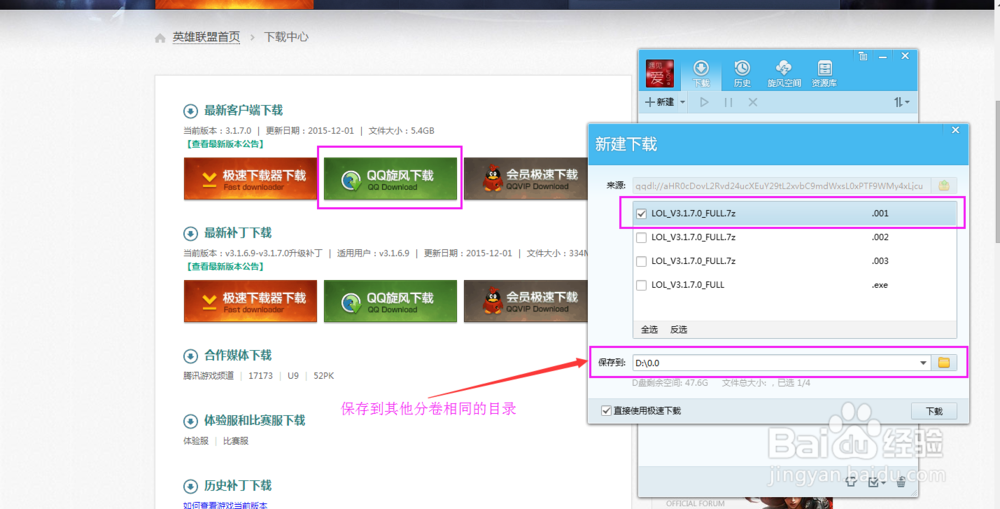Click the pause task icon
Viewport: 1000px width, 509px height.
point(728,102)
